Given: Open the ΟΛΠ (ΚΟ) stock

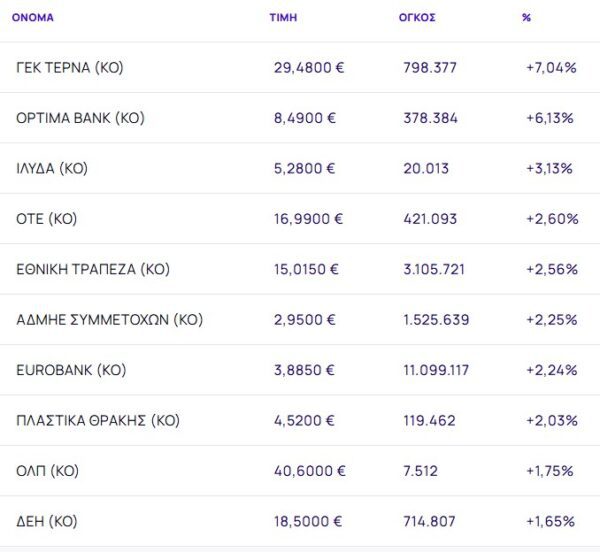Looking at the screenshot, I should click(x=47, y=471).
